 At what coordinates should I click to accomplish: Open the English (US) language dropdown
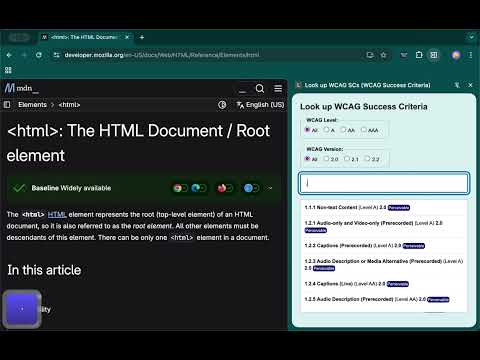point(260,105)
